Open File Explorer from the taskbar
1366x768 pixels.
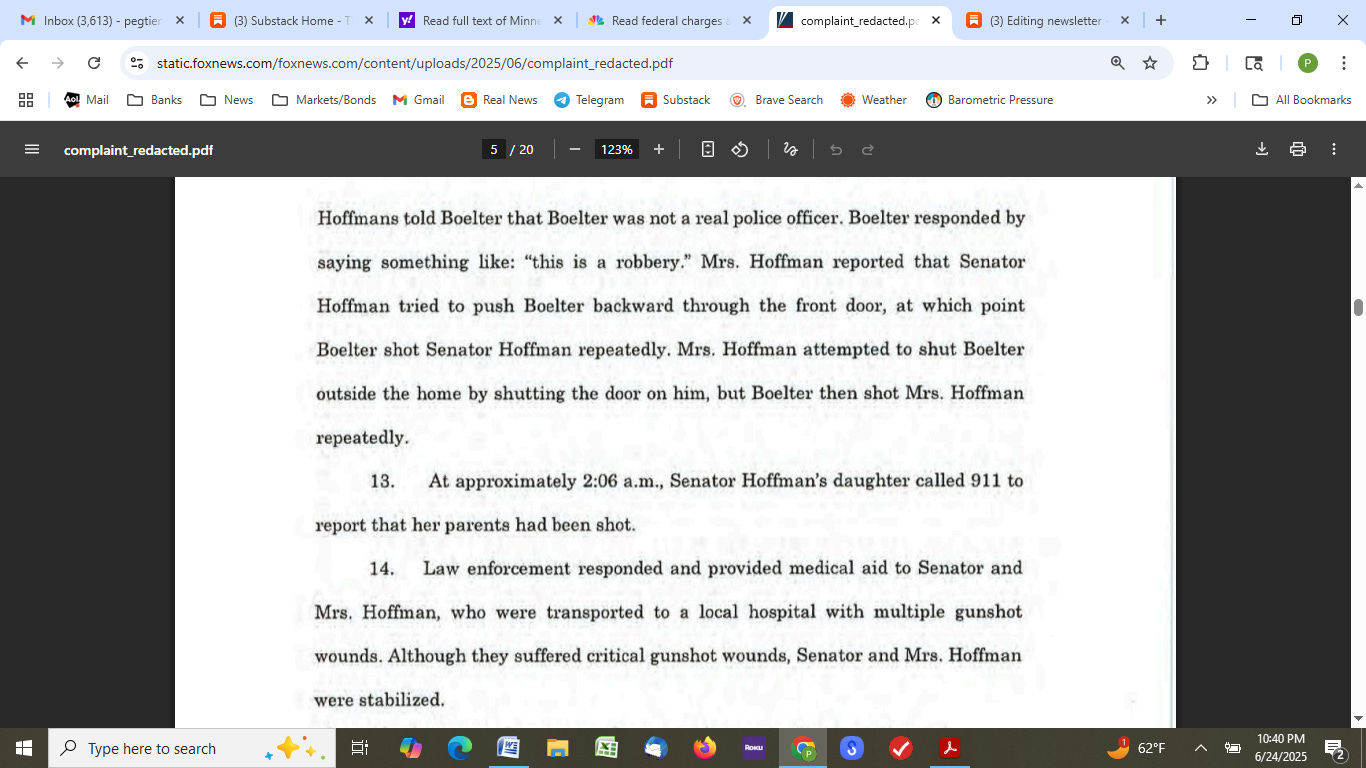558,748
